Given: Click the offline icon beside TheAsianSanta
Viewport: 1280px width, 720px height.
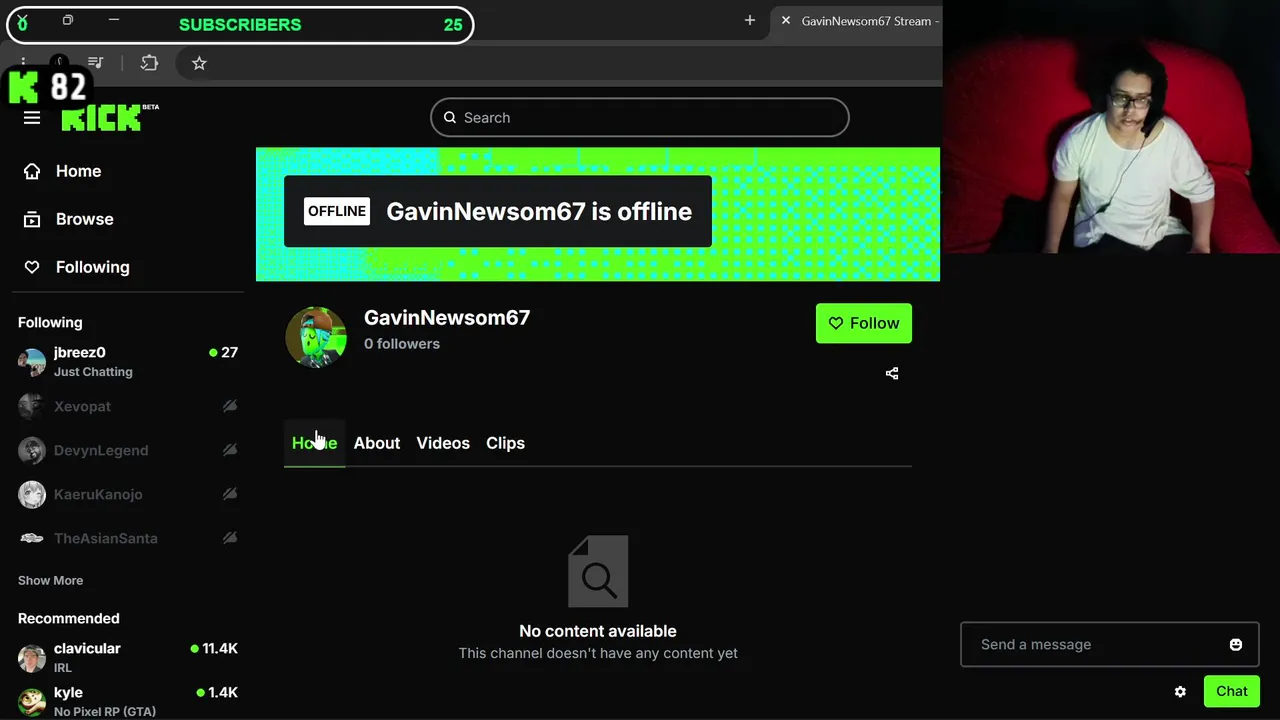Looking at the screenshot, I should pos(230,538).
